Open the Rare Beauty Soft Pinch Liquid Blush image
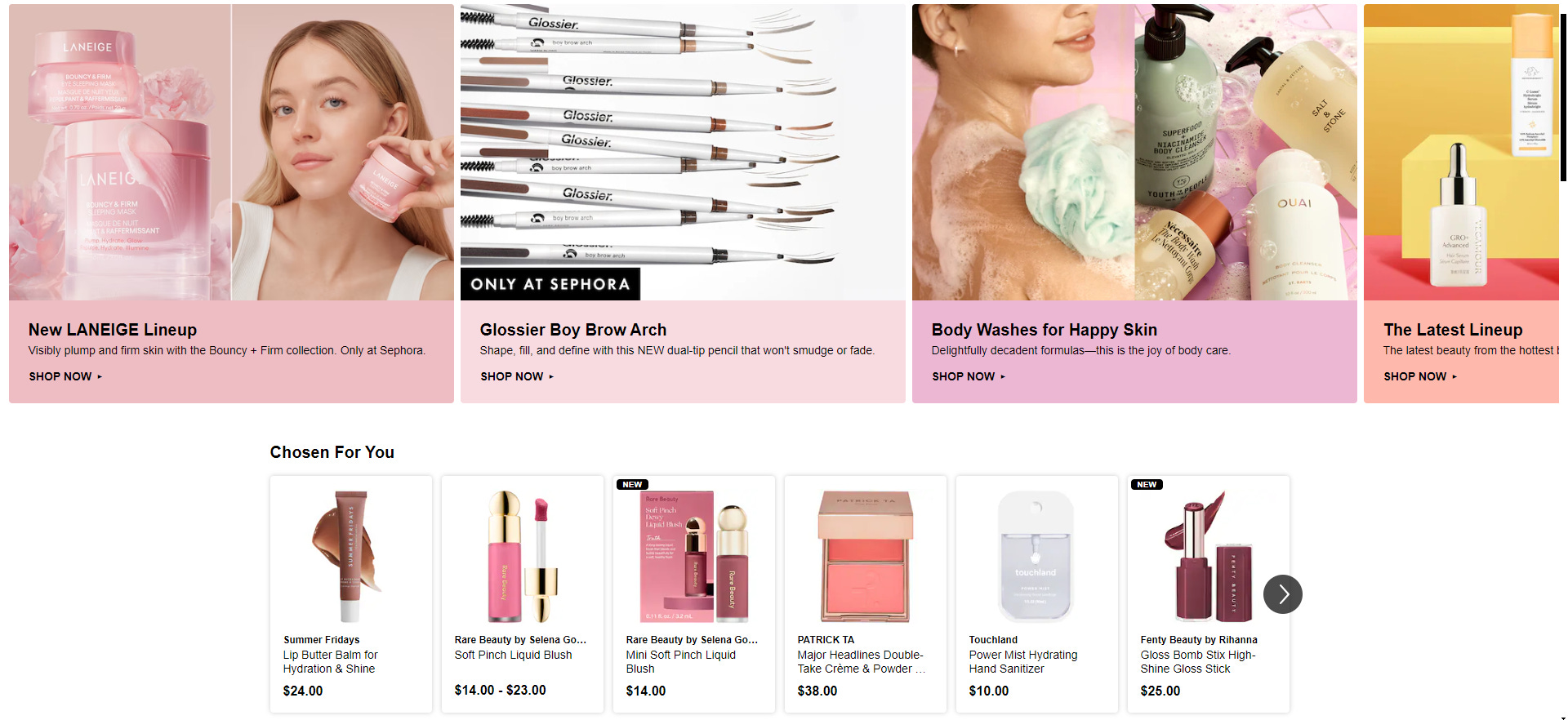The width and height of the screenshot is (1568, 720). click(x=523, y=557)
